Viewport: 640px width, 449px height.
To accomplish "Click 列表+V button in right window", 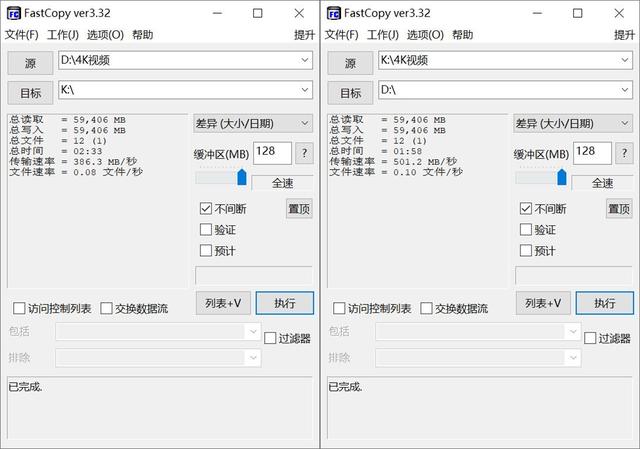I will (543, 303).
